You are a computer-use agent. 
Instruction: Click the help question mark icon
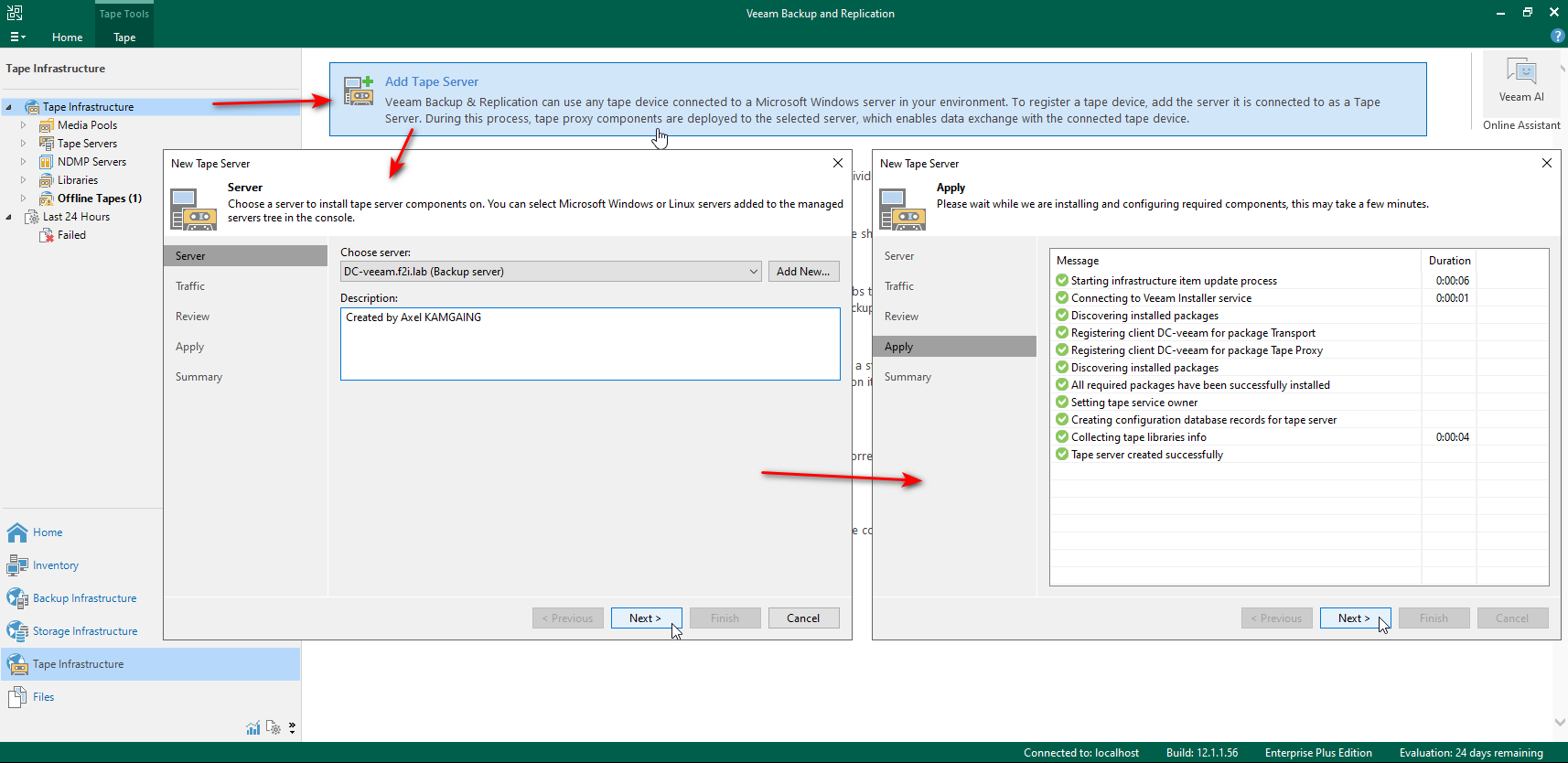click(1558, 36)
